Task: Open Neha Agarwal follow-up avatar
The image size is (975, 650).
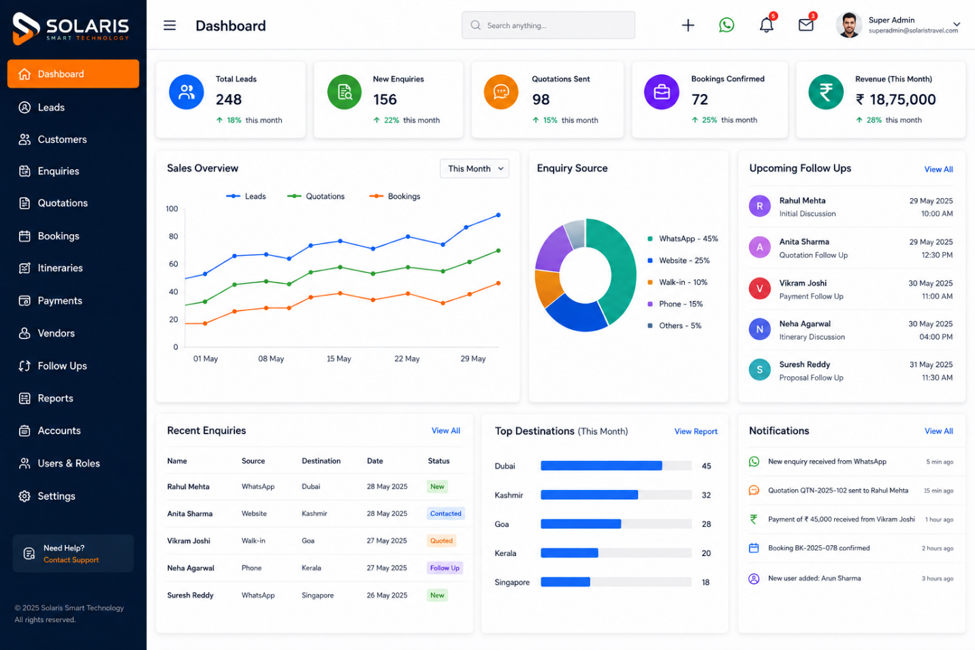Action: pos(759,329)
